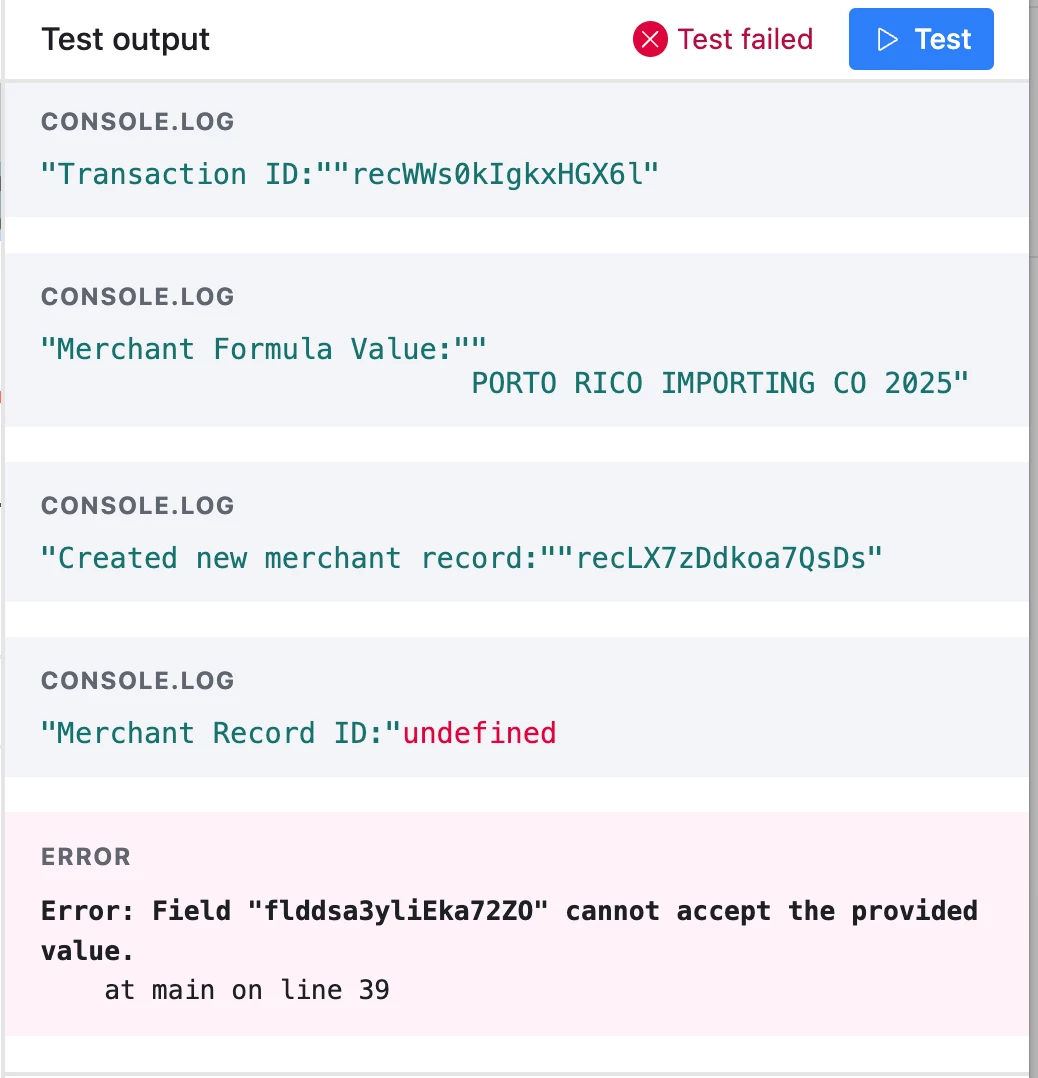Click the red undefined value

479,733
